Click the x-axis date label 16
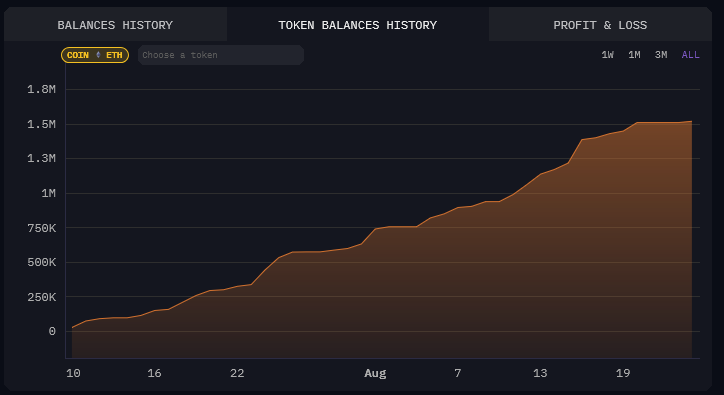 154,373
